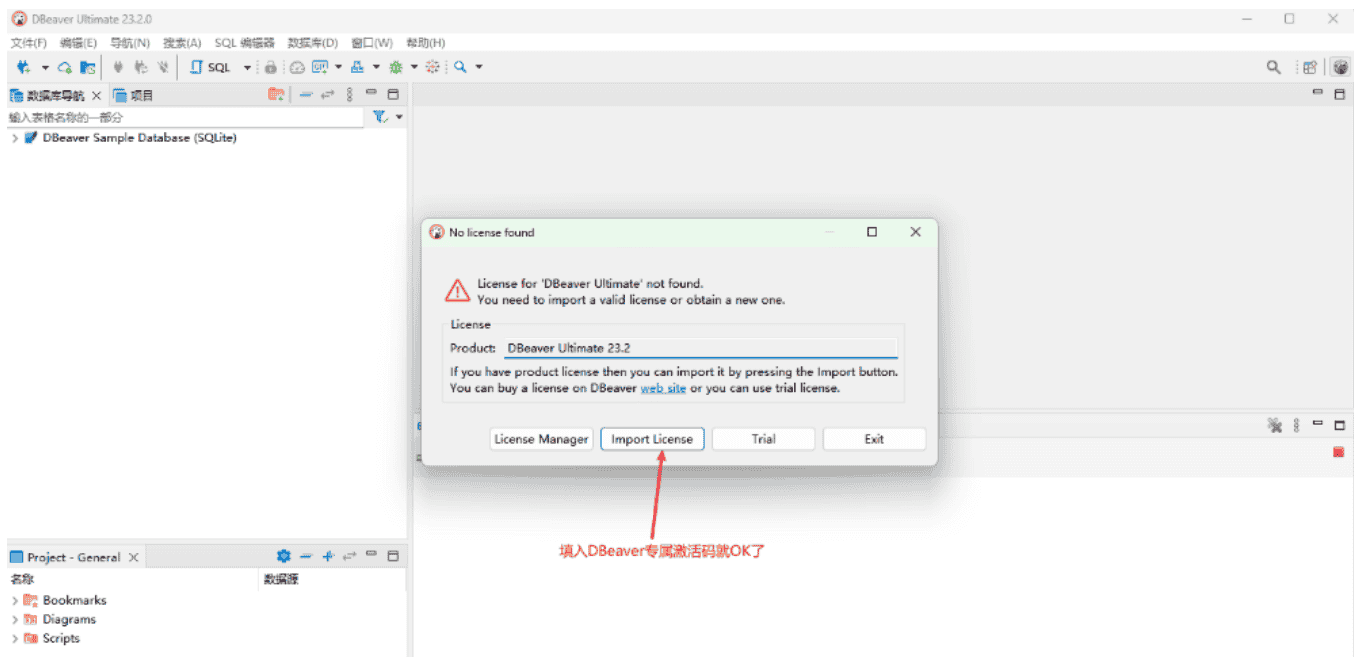This screenshot has width=1357, height=657.
Task: Click the lock icon in the toolbar
Action: [270, 67]
